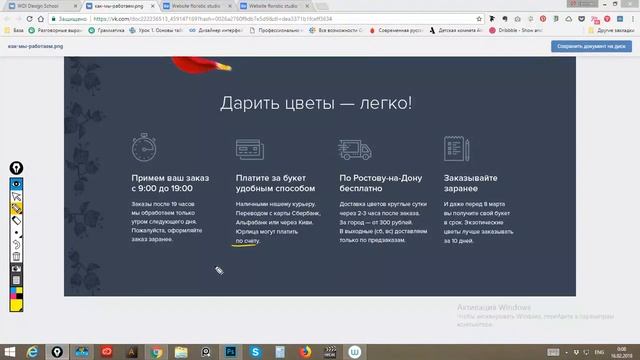Screen dimensions: 640x360
Task: Open the taskbar clock and date
Action: point(622,352)
